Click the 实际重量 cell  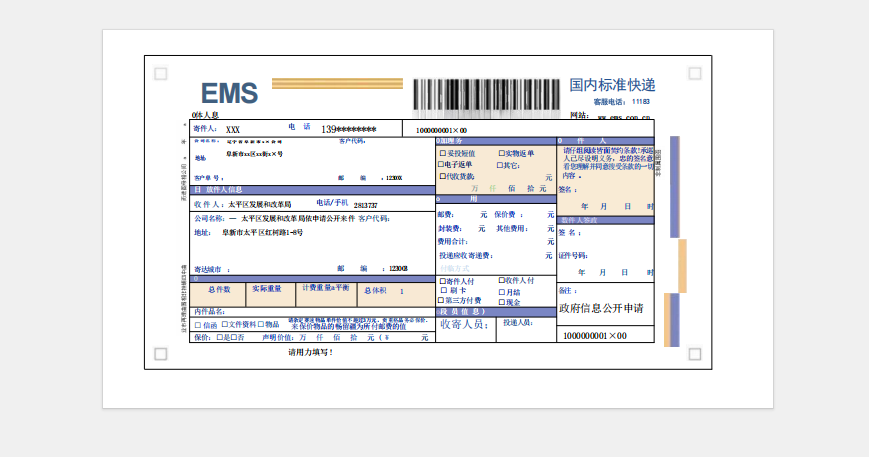270,295
